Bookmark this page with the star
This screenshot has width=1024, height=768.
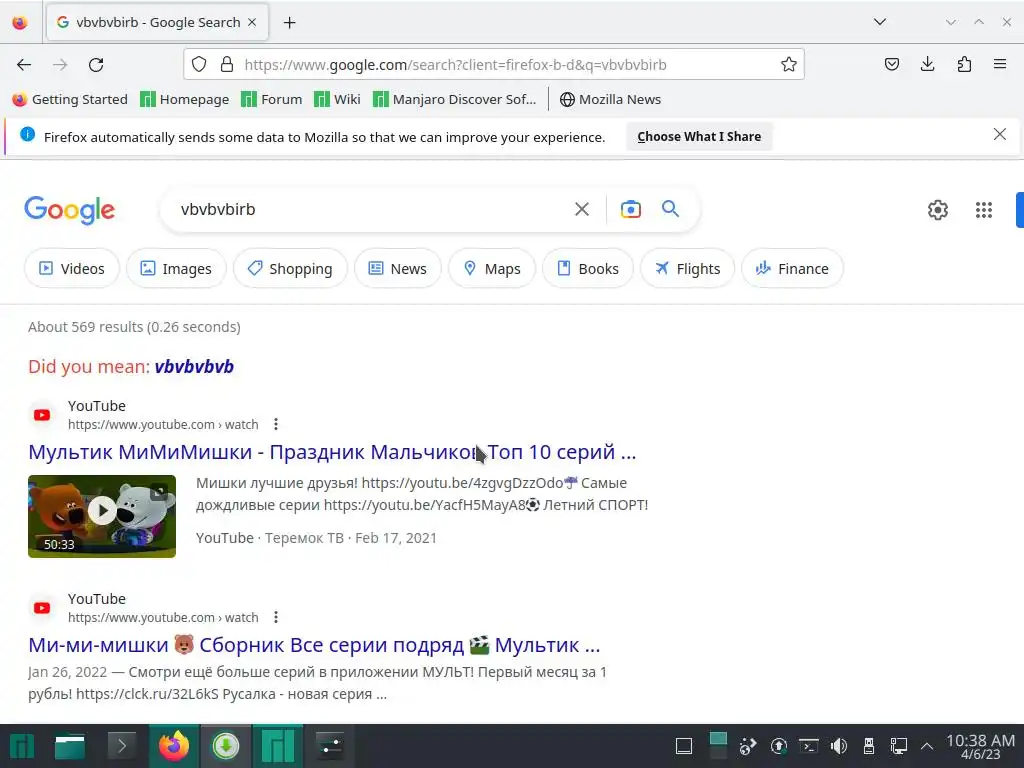788,64
